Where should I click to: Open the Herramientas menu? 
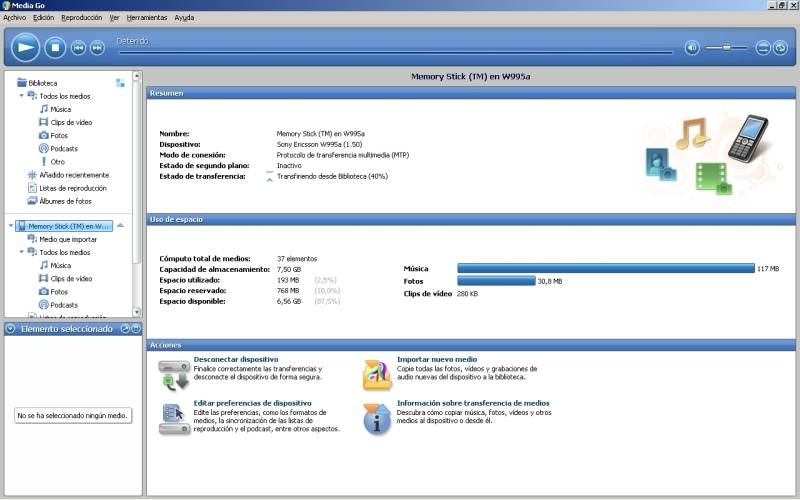(147, 17)
